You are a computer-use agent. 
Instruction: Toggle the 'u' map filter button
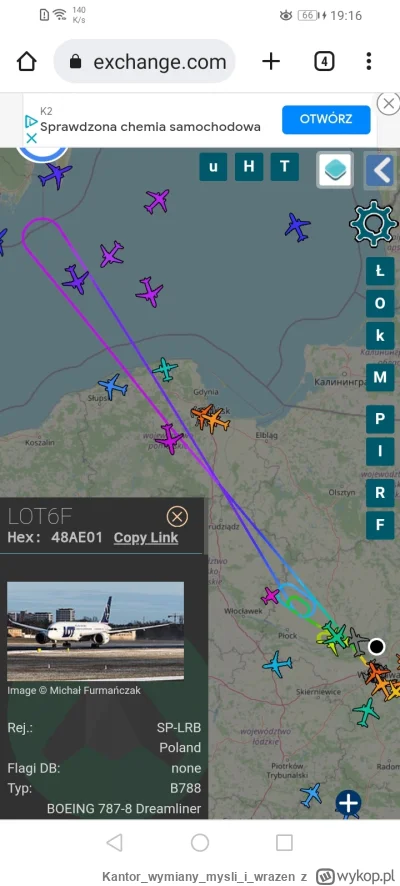point(213,166)
